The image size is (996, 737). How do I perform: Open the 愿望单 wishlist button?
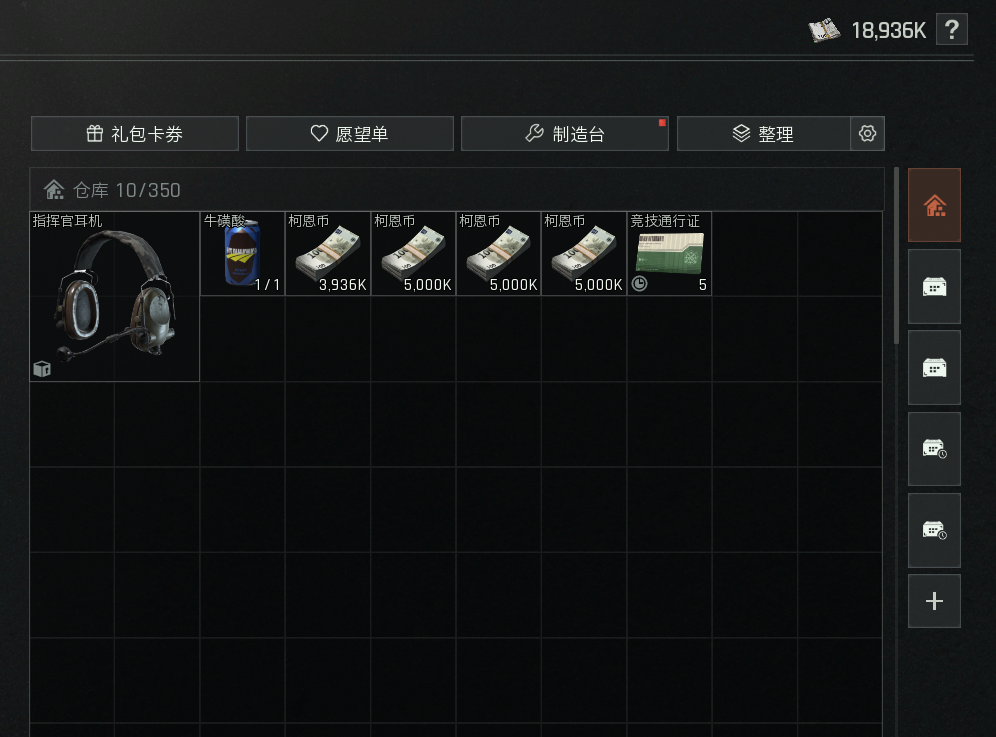tap(350, 133)
